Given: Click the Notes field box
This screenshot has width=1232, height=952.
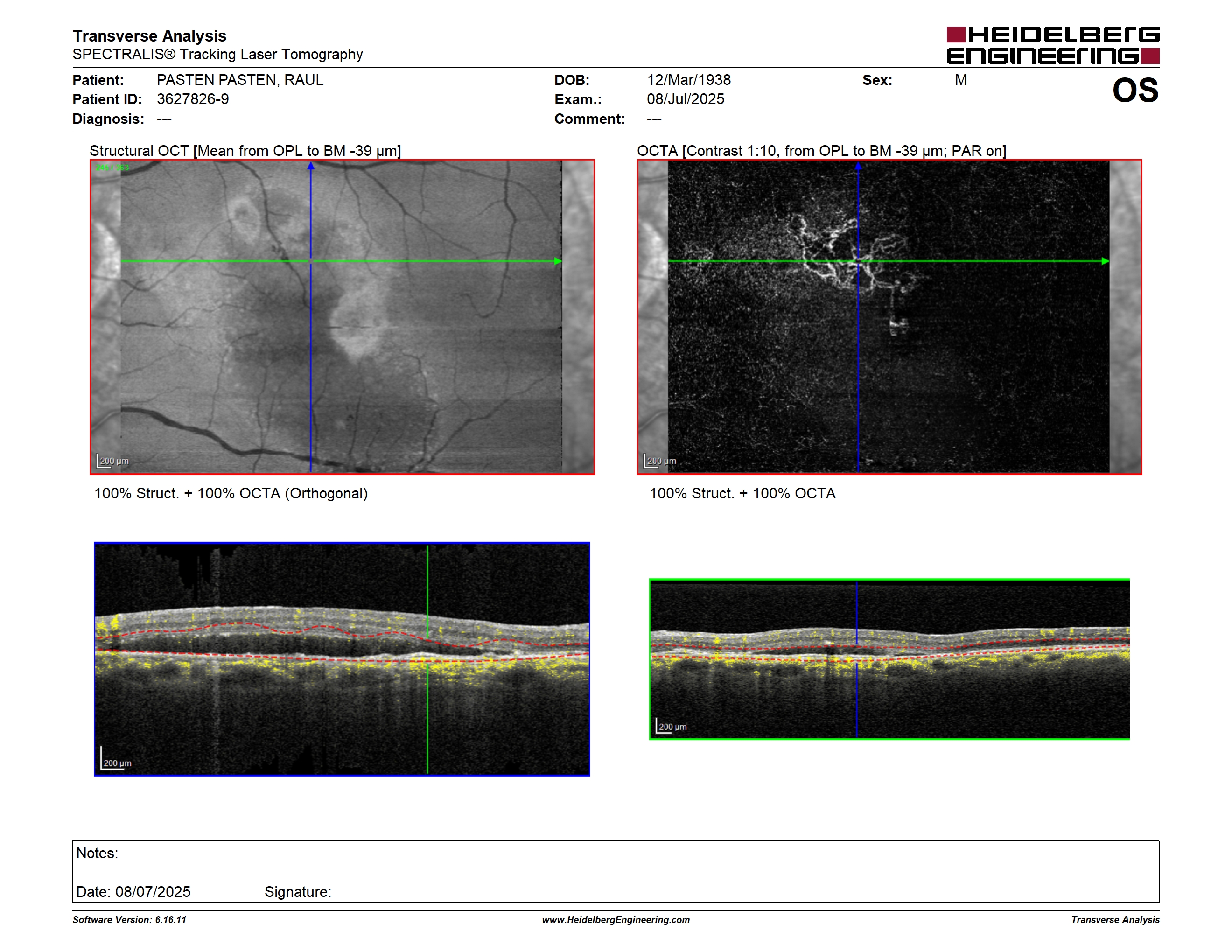Looking at the screenshot, I should (616, 871).
